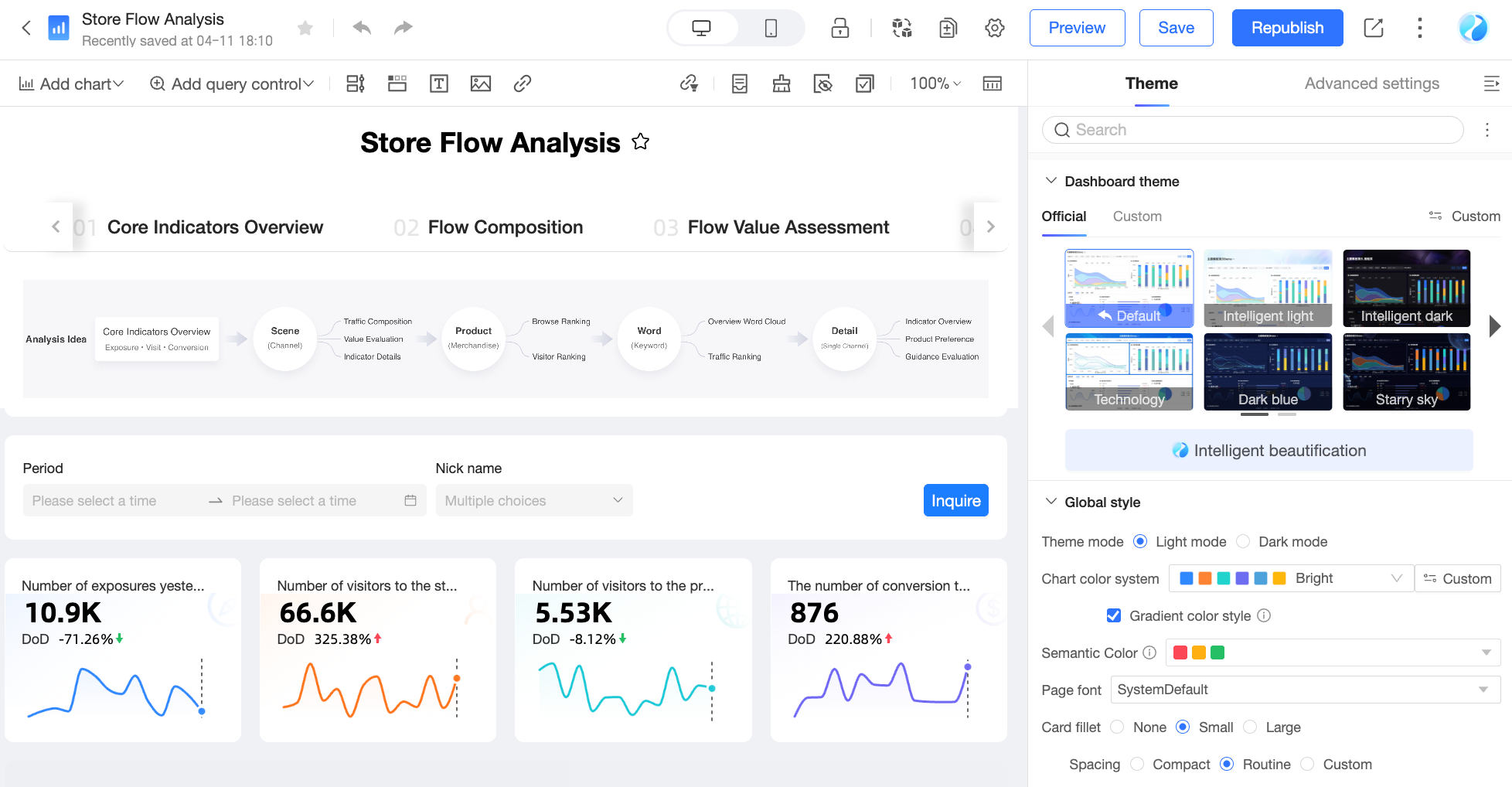Collapse the Global style section
This screenshot has width=1512, height=787.
(x=1051, y=502)
